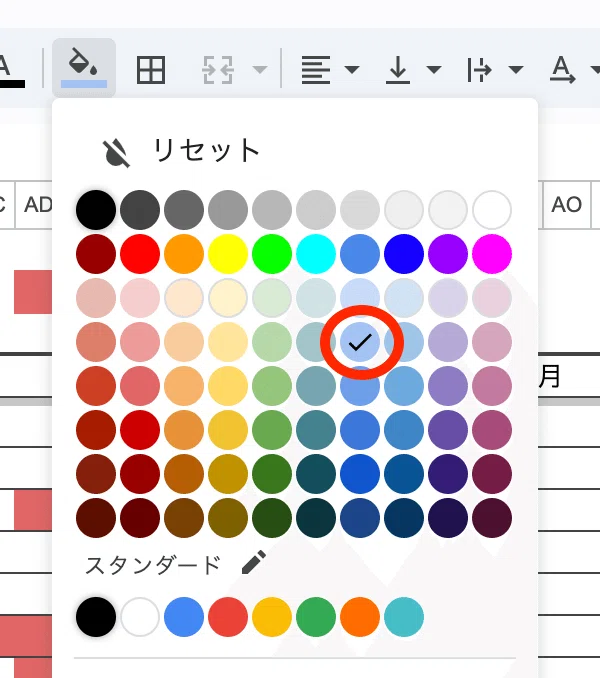Expand the horizontal align dropdown arrow

coord(352,70)
